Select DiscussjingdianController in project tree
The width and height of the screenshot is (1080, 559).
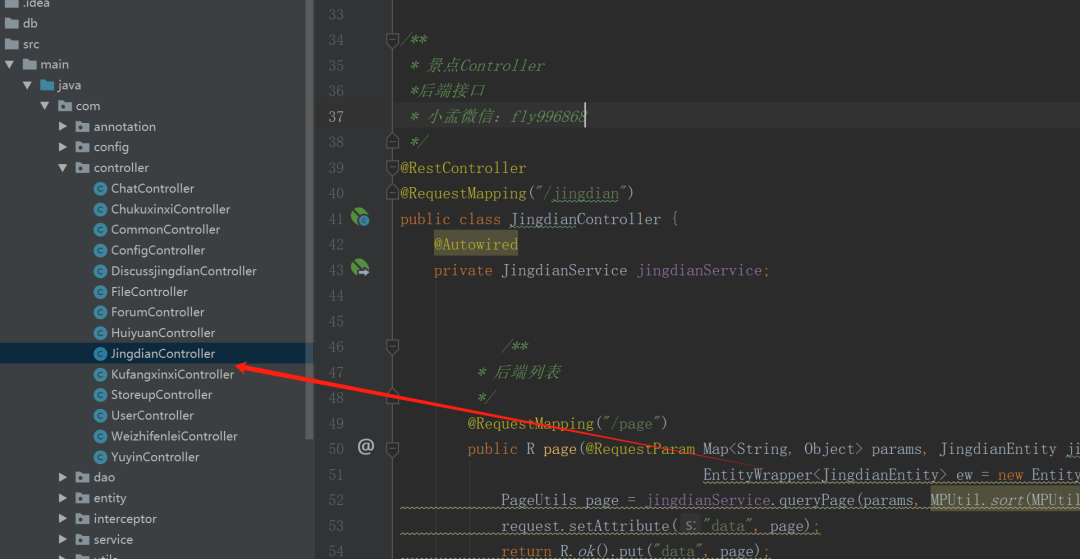tap(183, 271)
